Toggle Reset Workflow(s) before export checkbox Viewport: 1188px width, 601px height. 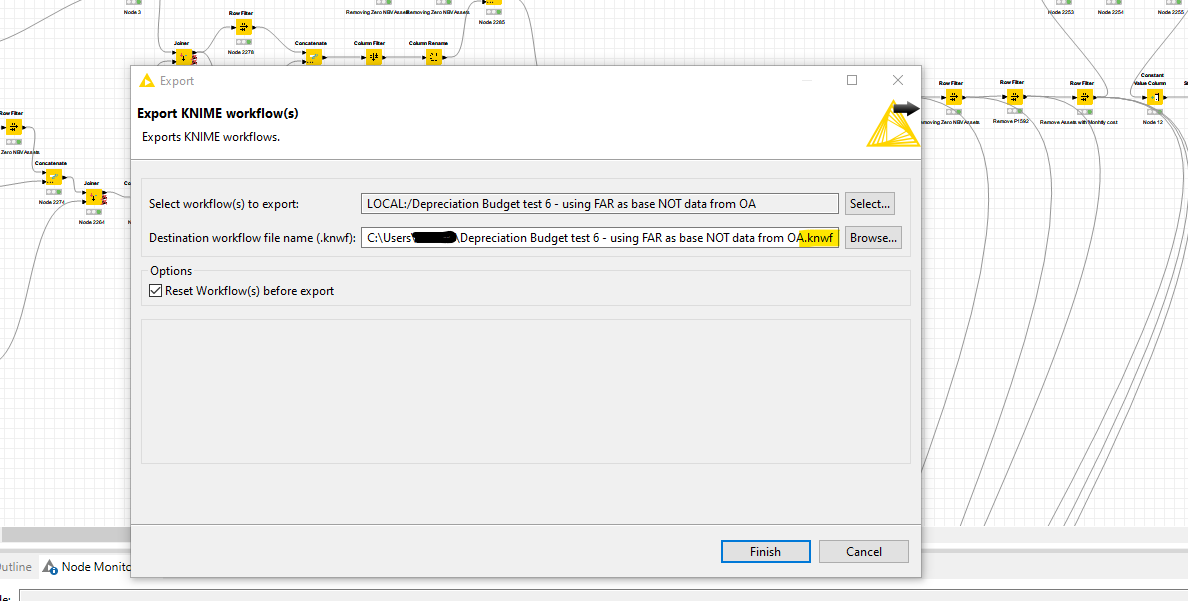point(155,291)
